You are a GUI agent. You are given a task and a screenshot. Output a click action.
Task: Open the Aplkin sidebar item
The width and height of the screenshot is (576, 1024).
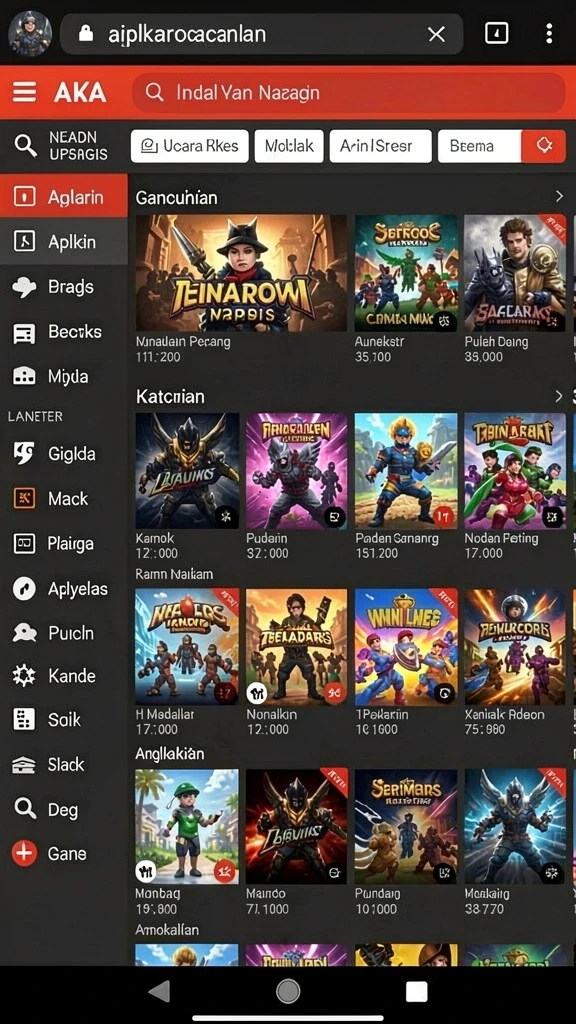pos(63,242)
